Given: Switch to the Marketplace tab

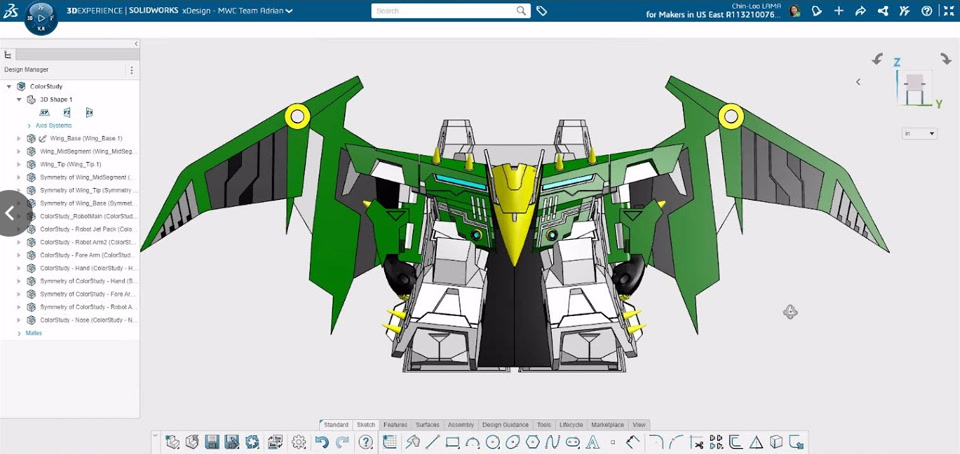Looking at the screenshot, I should [x=608, y=425].
